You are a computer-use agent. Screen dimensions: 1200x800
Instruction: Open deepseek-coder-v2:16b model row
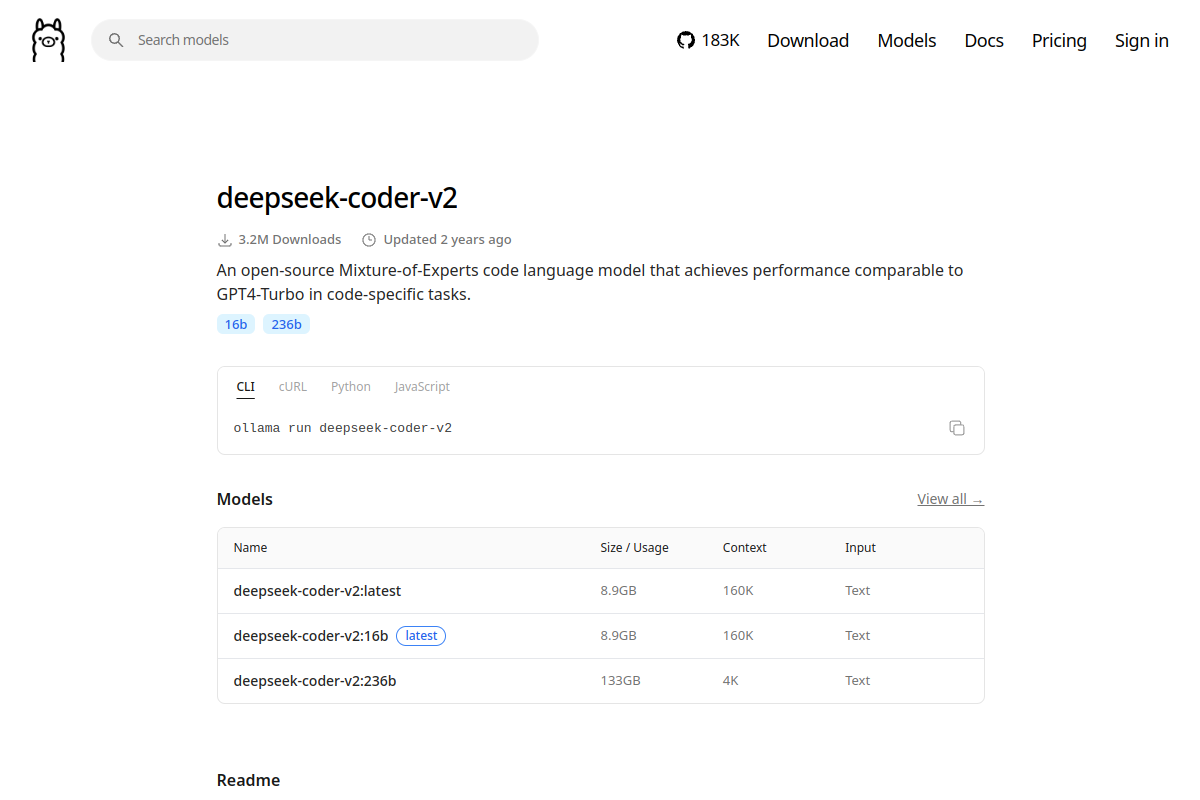tap(600, 636)
